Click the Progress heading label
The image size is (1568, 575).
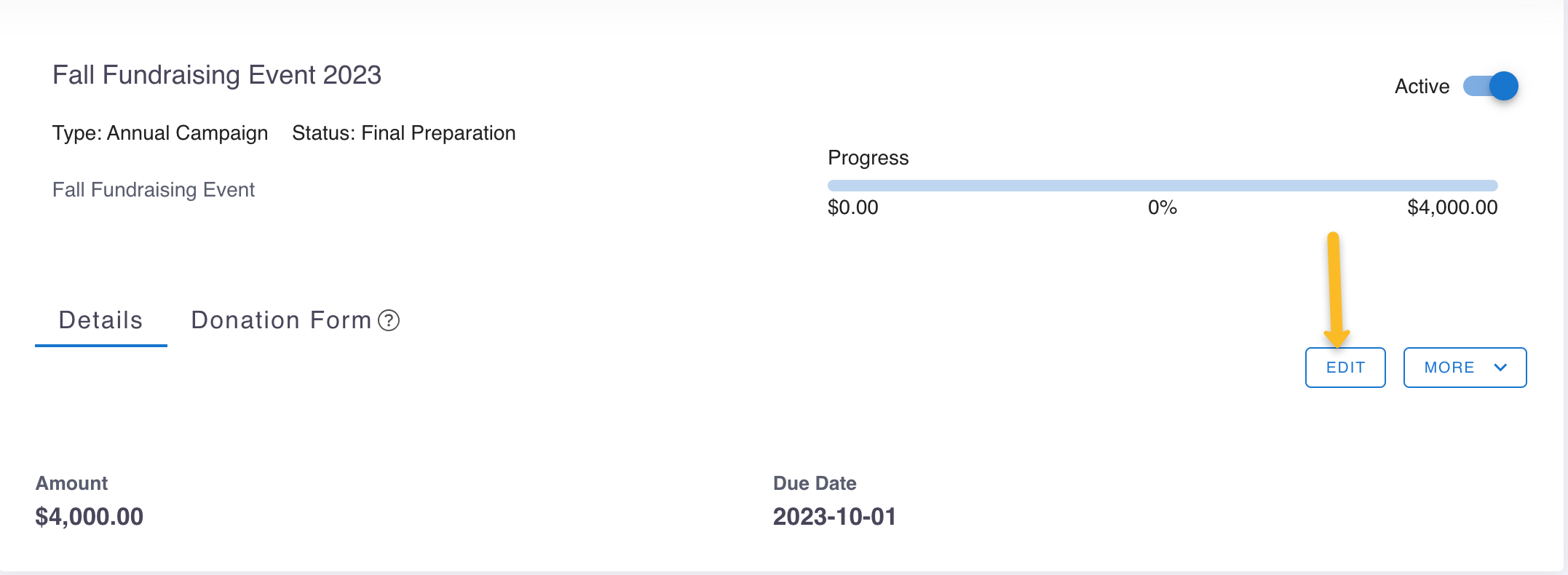868,158
